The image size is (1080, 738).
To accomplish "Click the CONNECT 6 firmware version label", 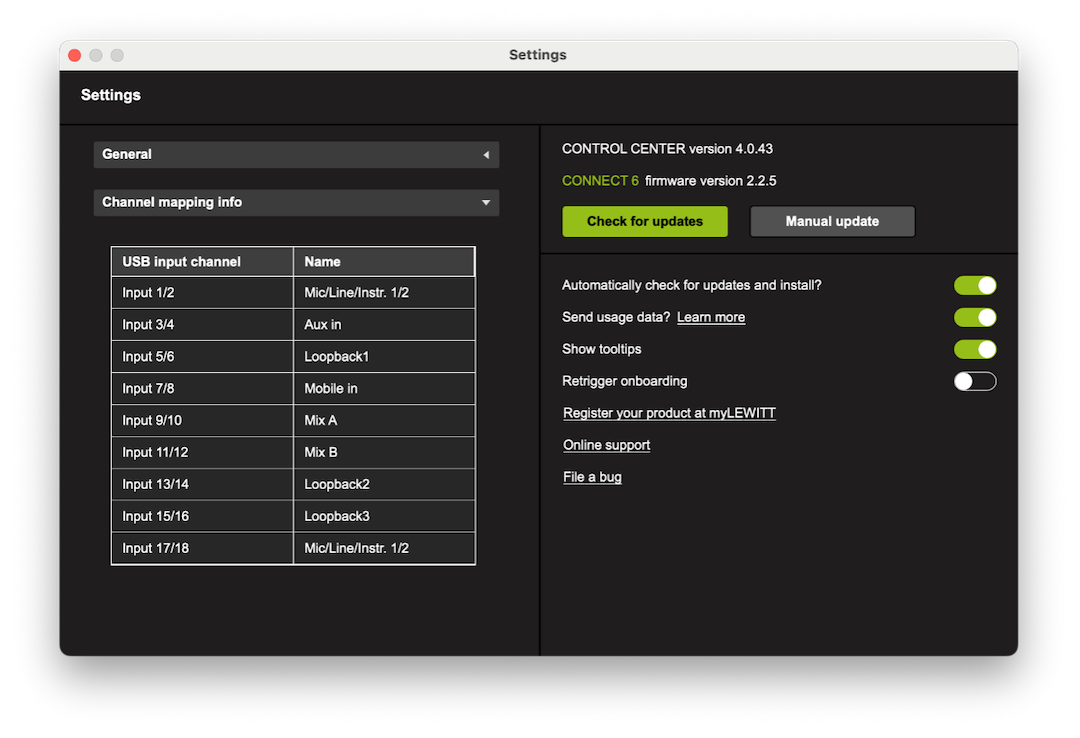I will (x=668, y=180).
